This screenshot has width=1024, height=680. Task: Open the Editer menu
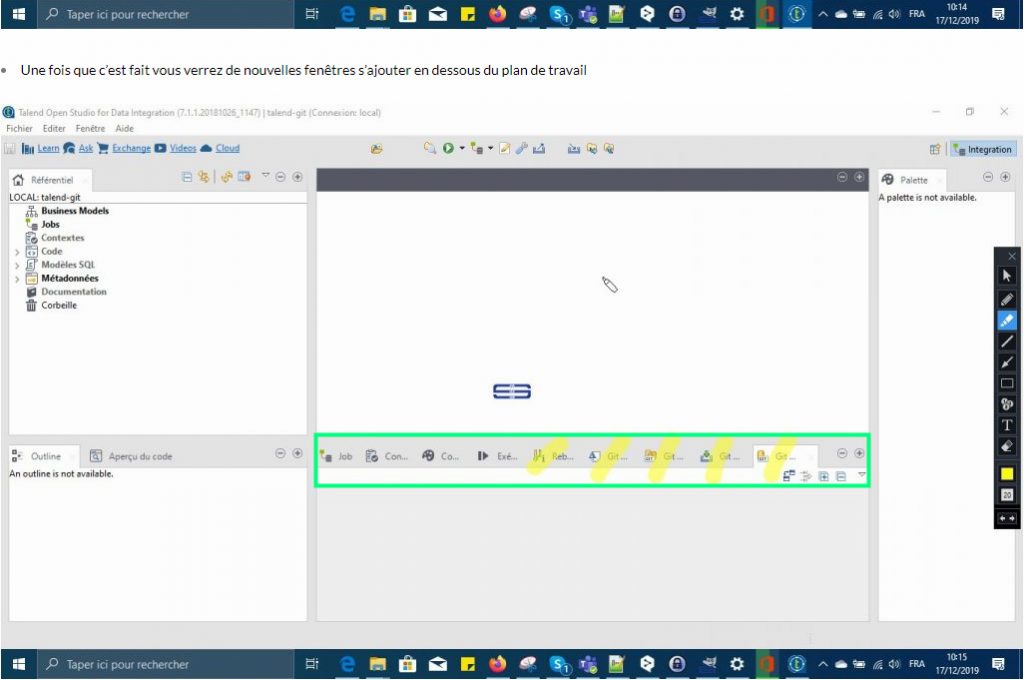coord(54,129)
